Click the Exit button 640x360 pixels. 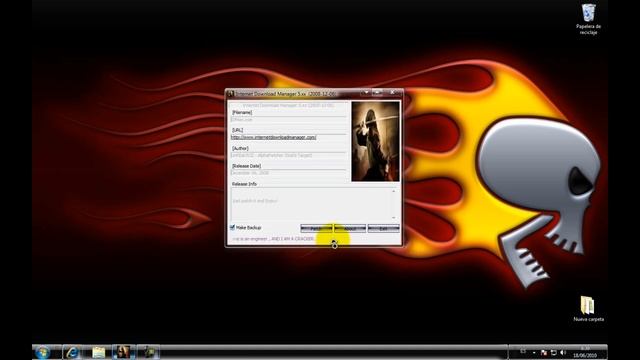click(383, 228)
